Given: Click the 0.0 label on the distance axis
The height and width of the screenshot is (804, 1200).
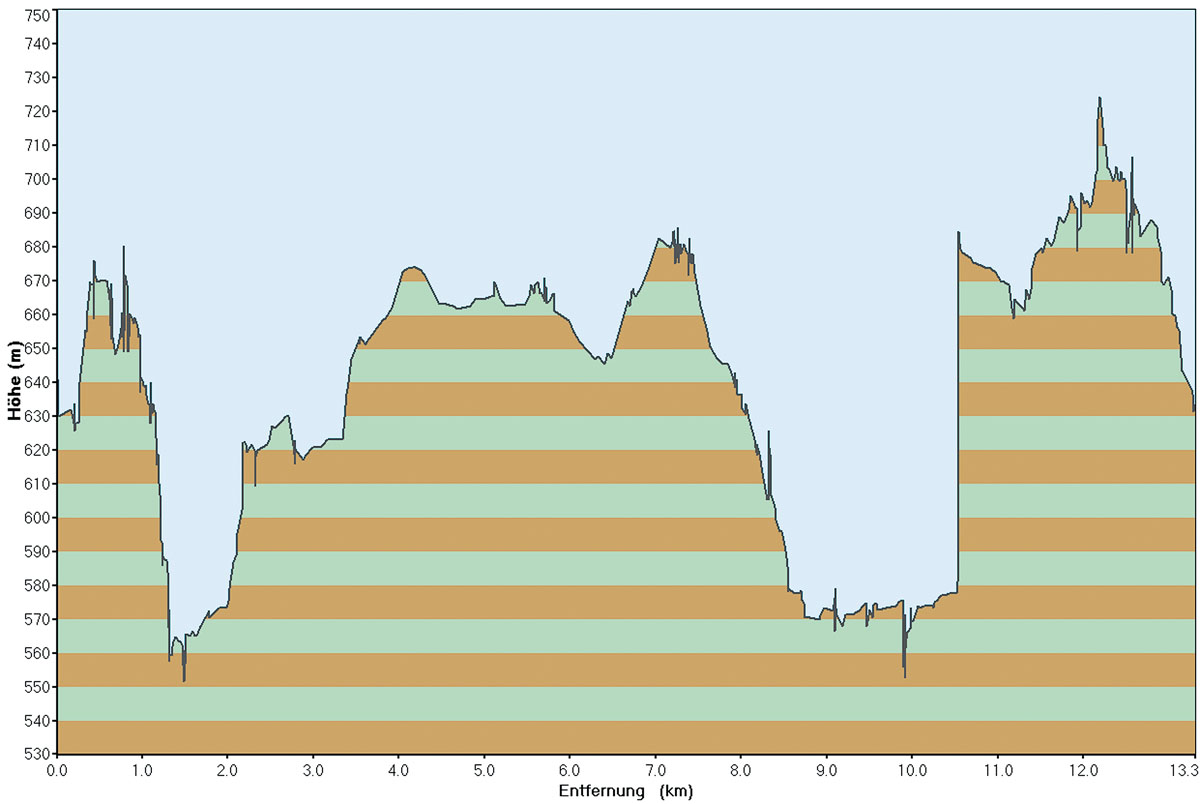Looking at the screenshot, I should point(57,771).
